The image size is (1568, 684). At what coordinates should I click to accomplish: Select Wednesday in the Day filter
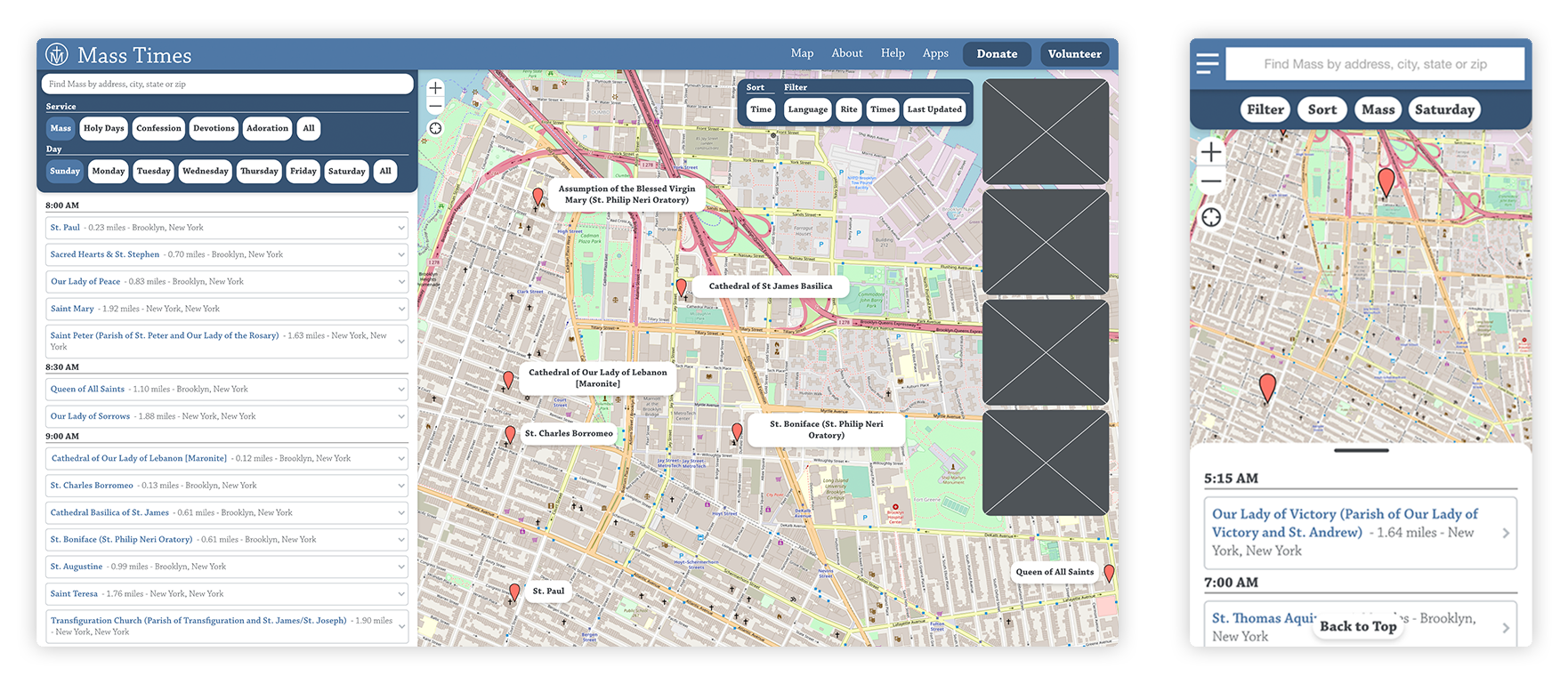(206, 171)
